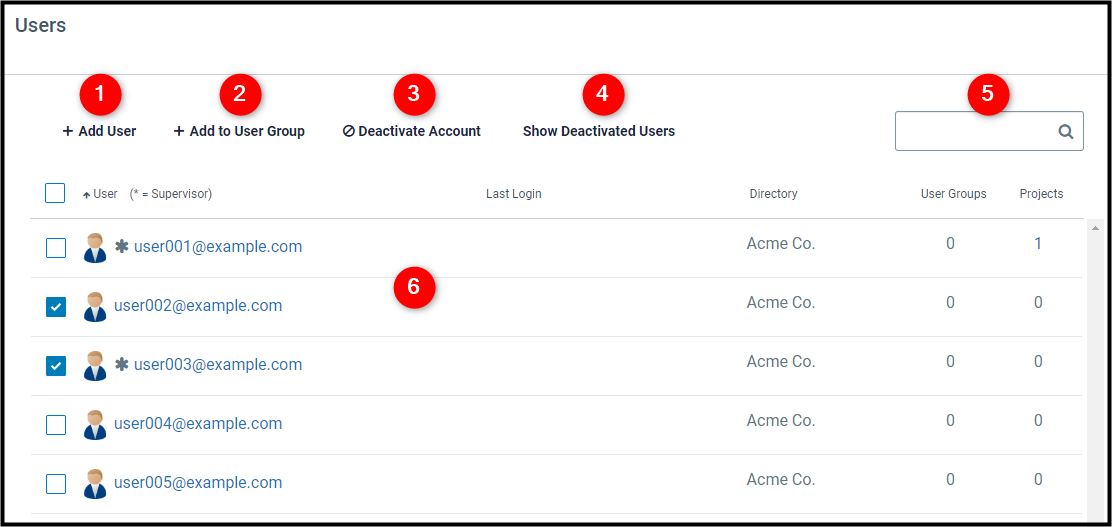Check the user001@example.com row checkbox
The width and height of the screenshot is (1112, 527).
[x=56, y=248]
